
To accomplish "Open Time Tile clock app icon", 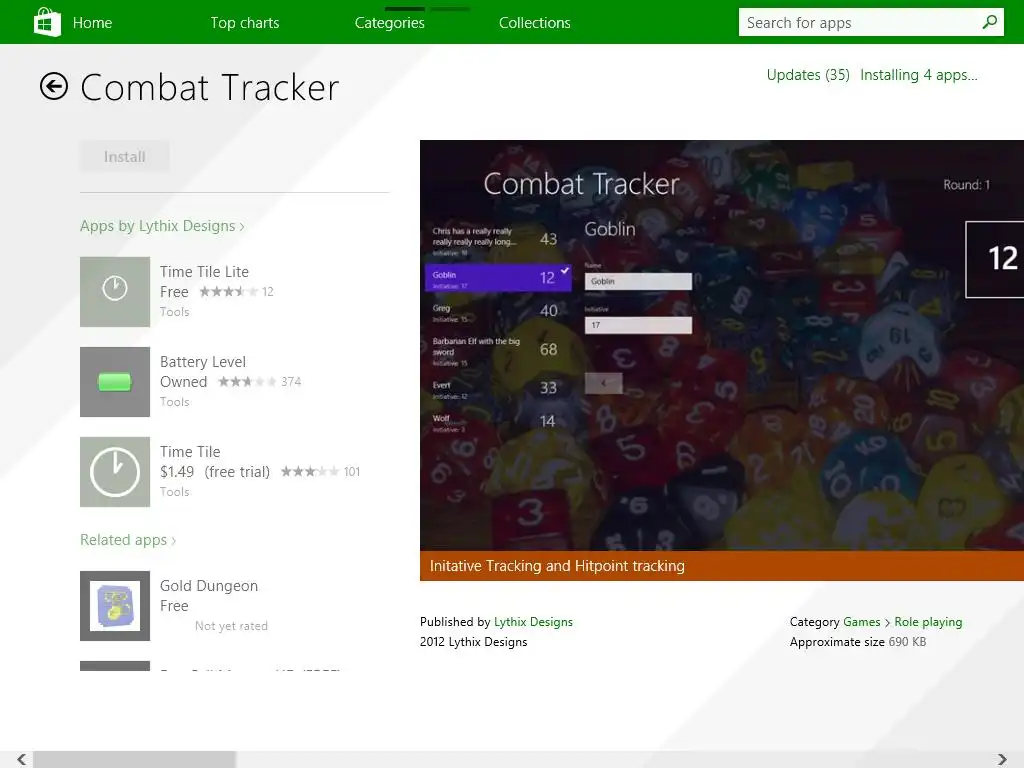I will [x=115, y=472].
